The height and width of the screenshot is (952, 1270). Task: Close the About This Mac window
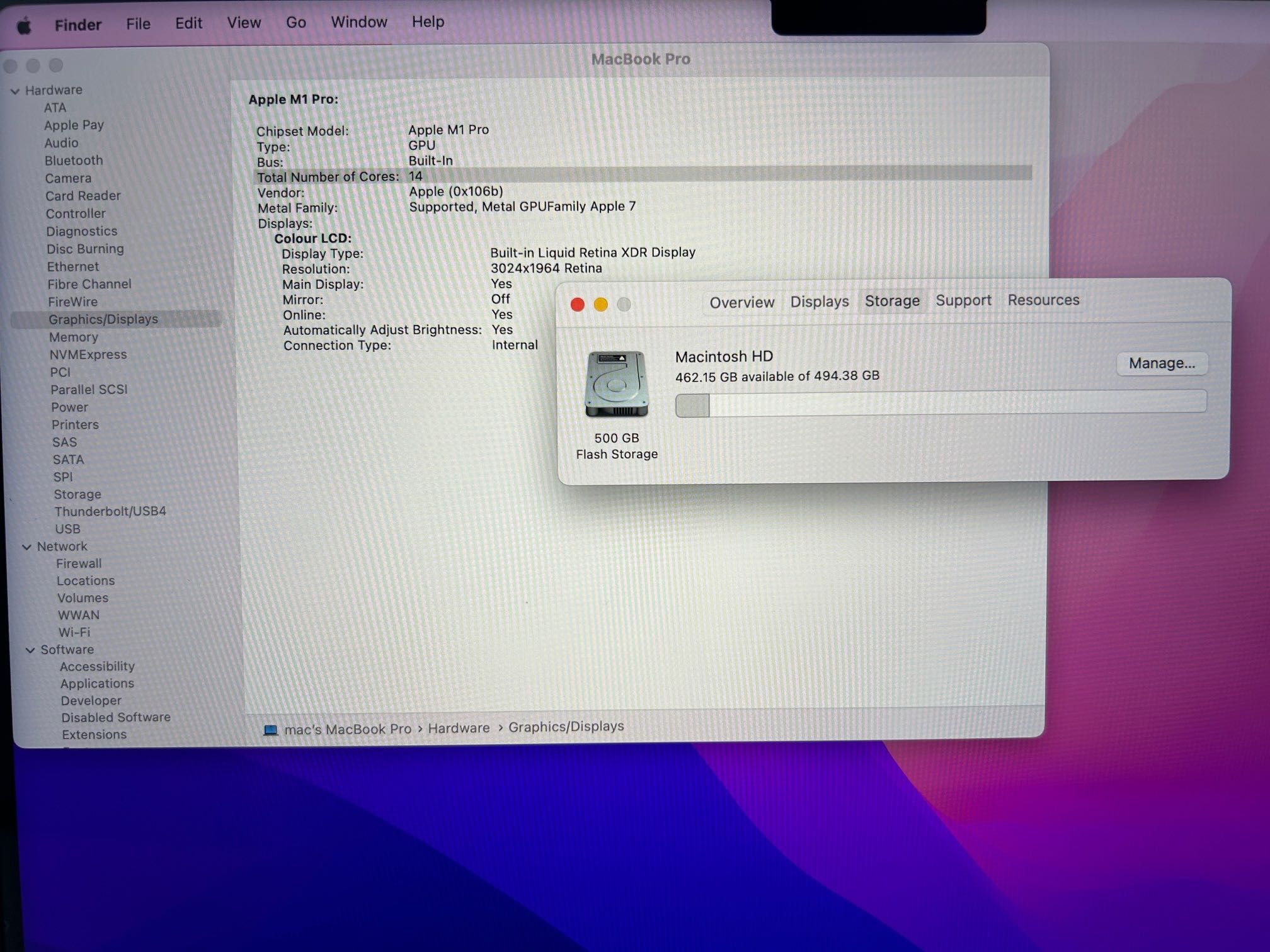coord(577,305)
